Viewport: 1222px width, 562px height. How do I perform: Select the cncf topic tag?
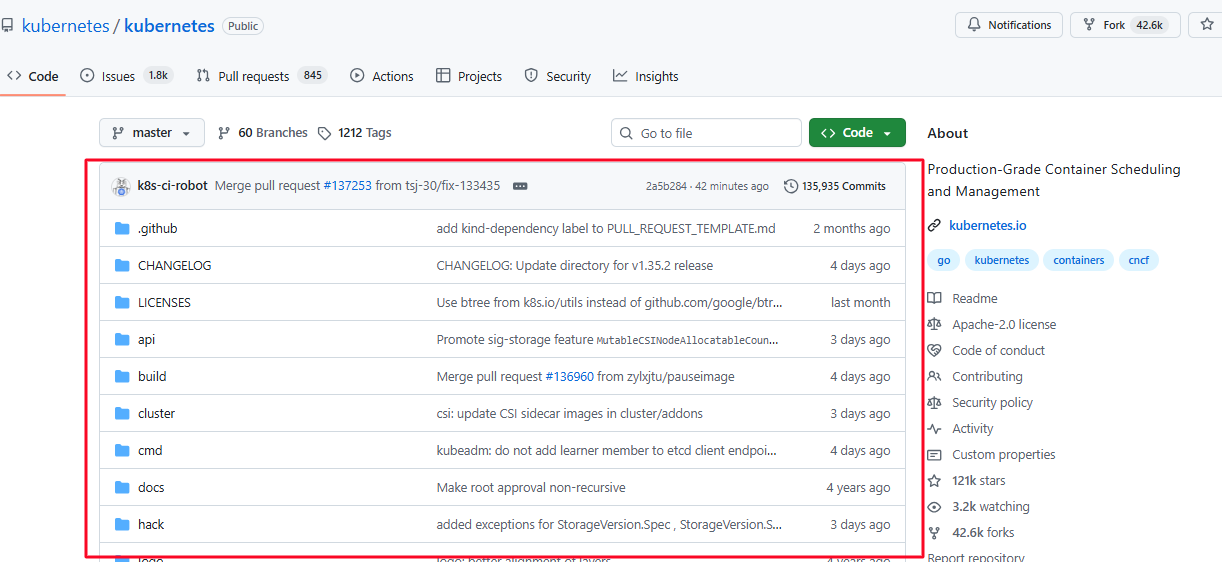click(x=1138, y=260)
